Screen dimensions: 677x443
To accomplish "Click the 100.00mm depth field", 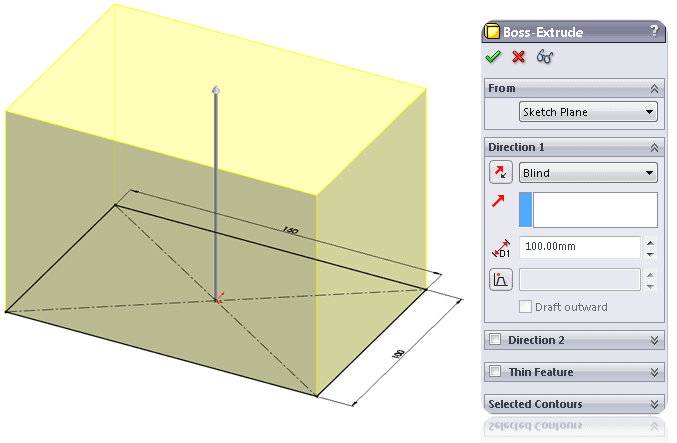I will tap(580, 247).
